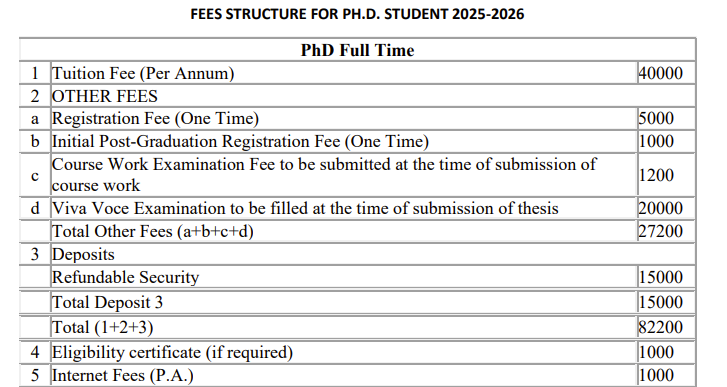Click the Refundable Security row label
The image size is (727, 387).
pyautogui.click(x=126, y=277)
